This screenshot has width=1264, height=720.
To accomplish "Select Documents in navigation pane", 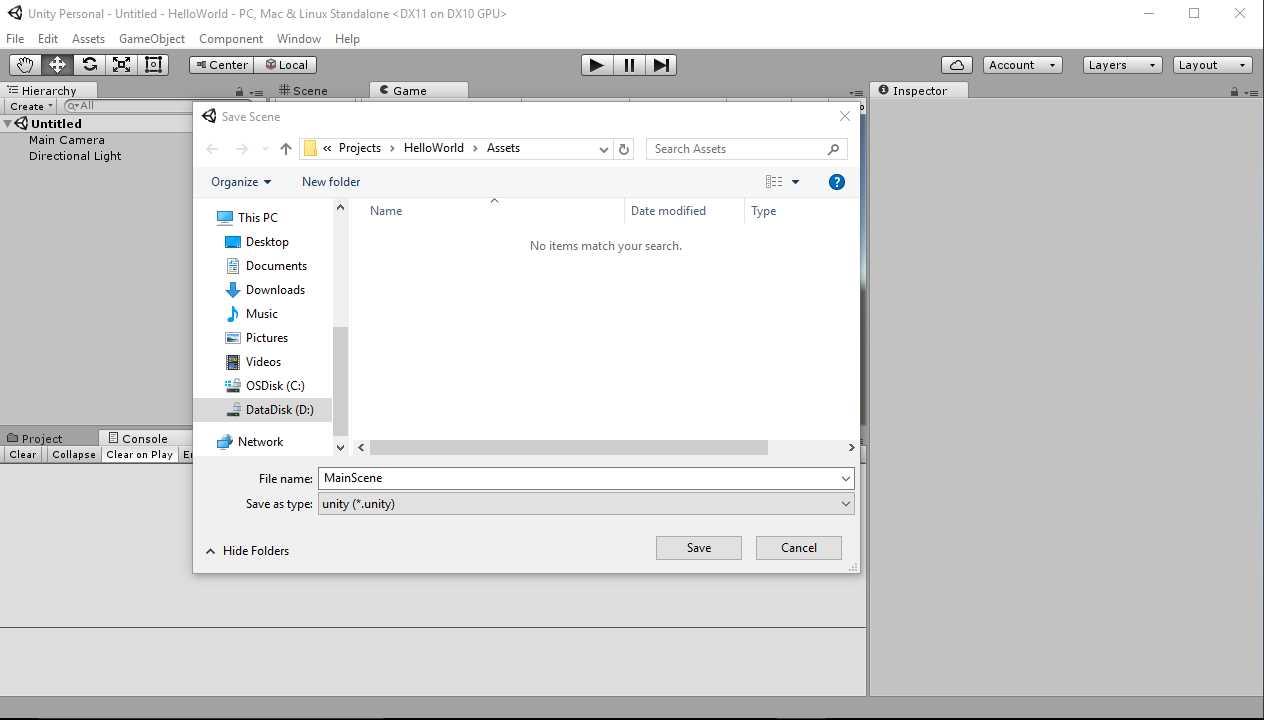I will [x=276, y=266].
